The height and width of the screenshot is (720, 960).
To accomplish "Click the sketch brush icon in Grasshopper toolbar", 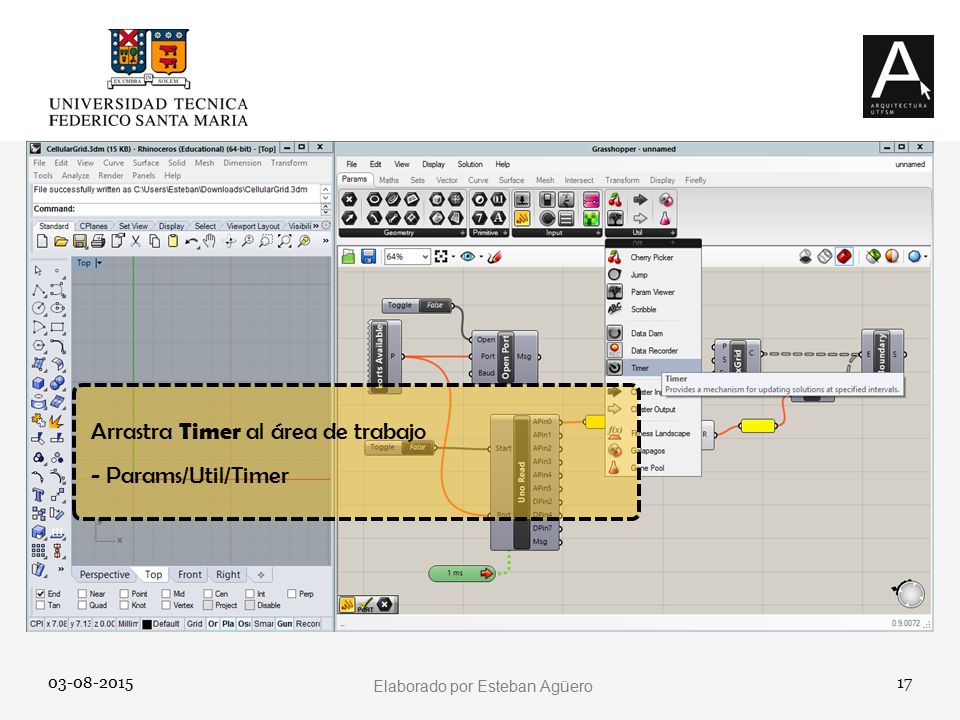I will pyautogui.click(x=495, y=257).
